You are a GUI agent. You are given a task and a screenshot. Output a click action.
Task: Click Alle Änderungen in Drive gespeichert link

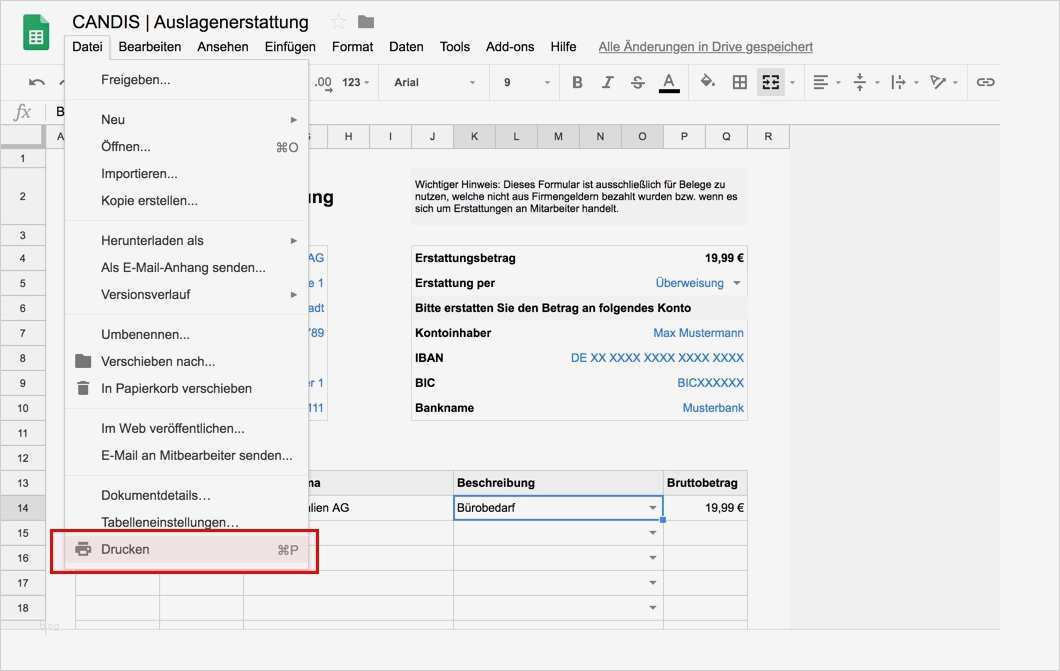tap(705, 47)
